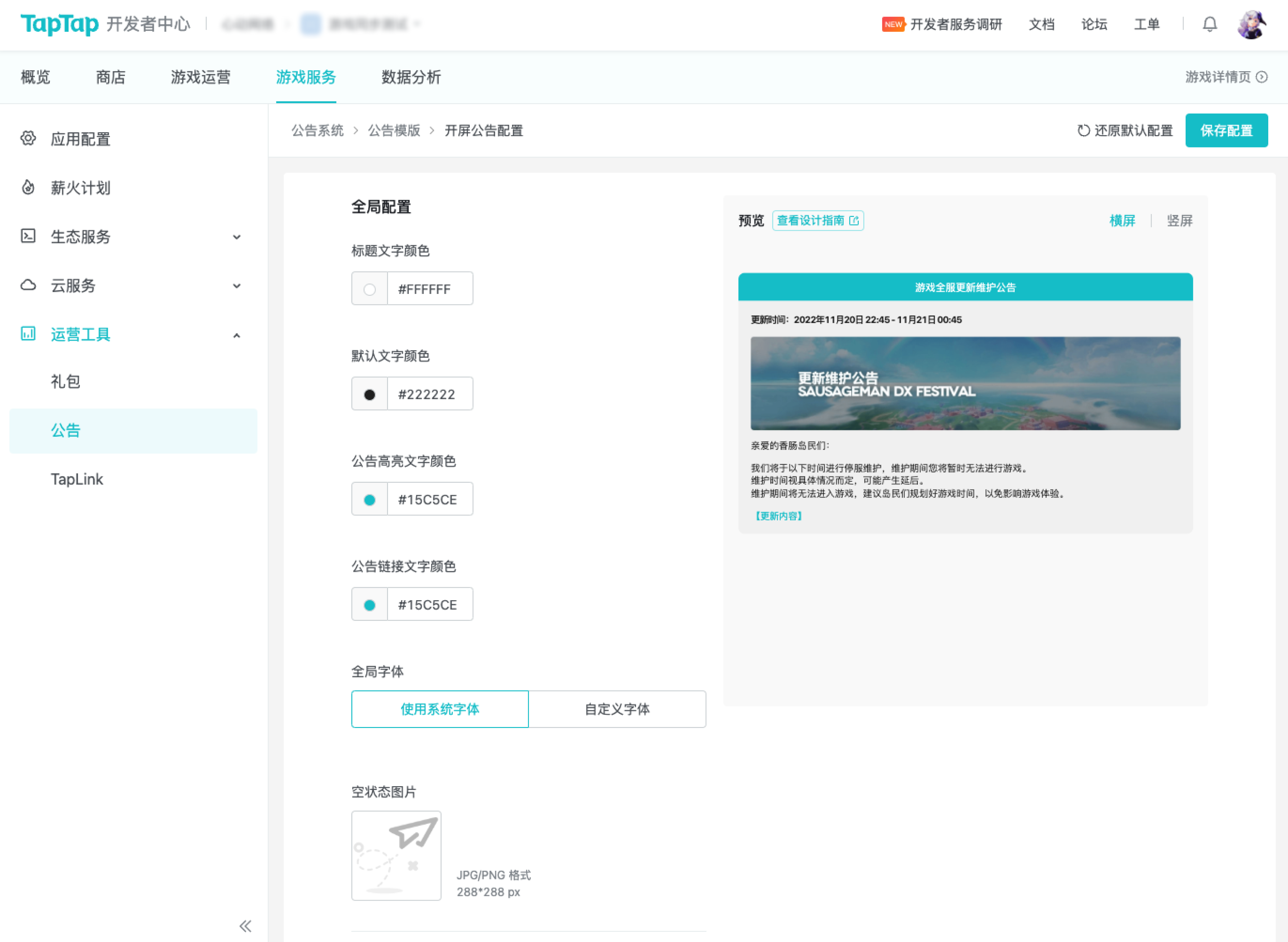Select 竖屏 preview mode
This screenshot has width=1288, height=942.
[1180, 221]
